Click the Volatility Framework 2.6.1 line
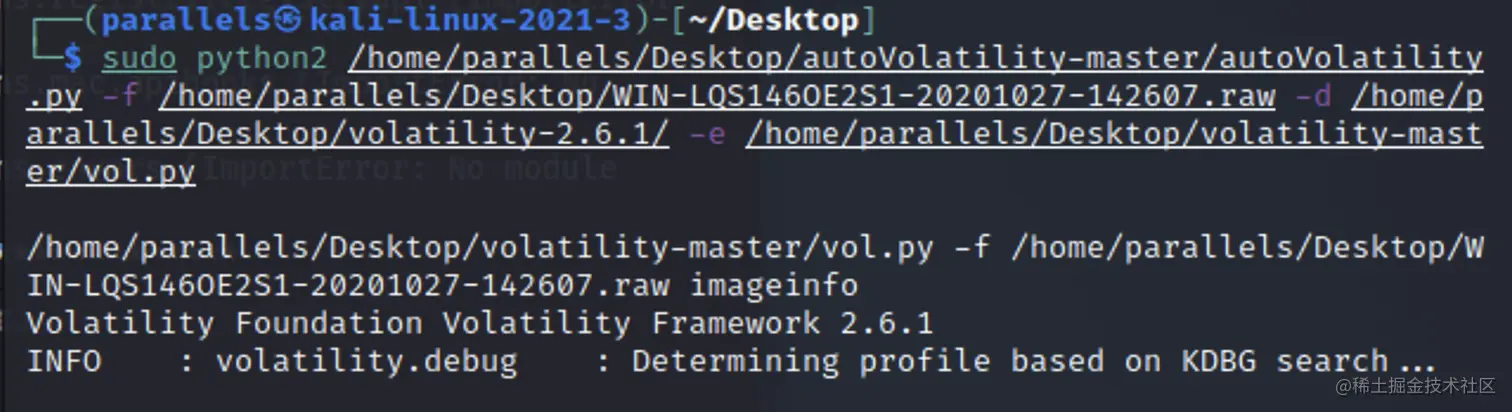 pos(480,323)
